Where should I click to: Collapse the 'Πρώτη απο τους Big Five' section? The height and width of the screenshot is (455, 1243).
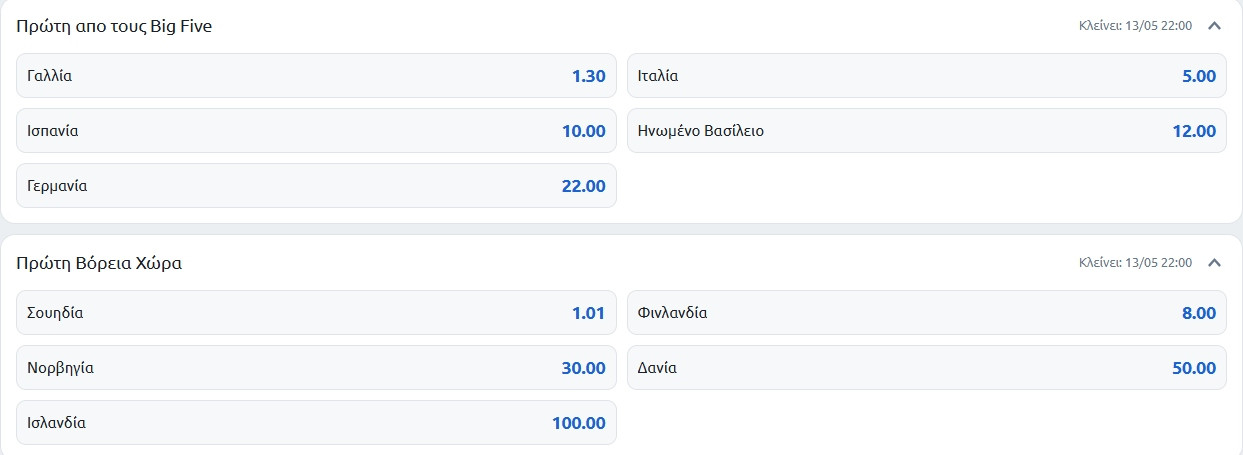[1215, 26]
